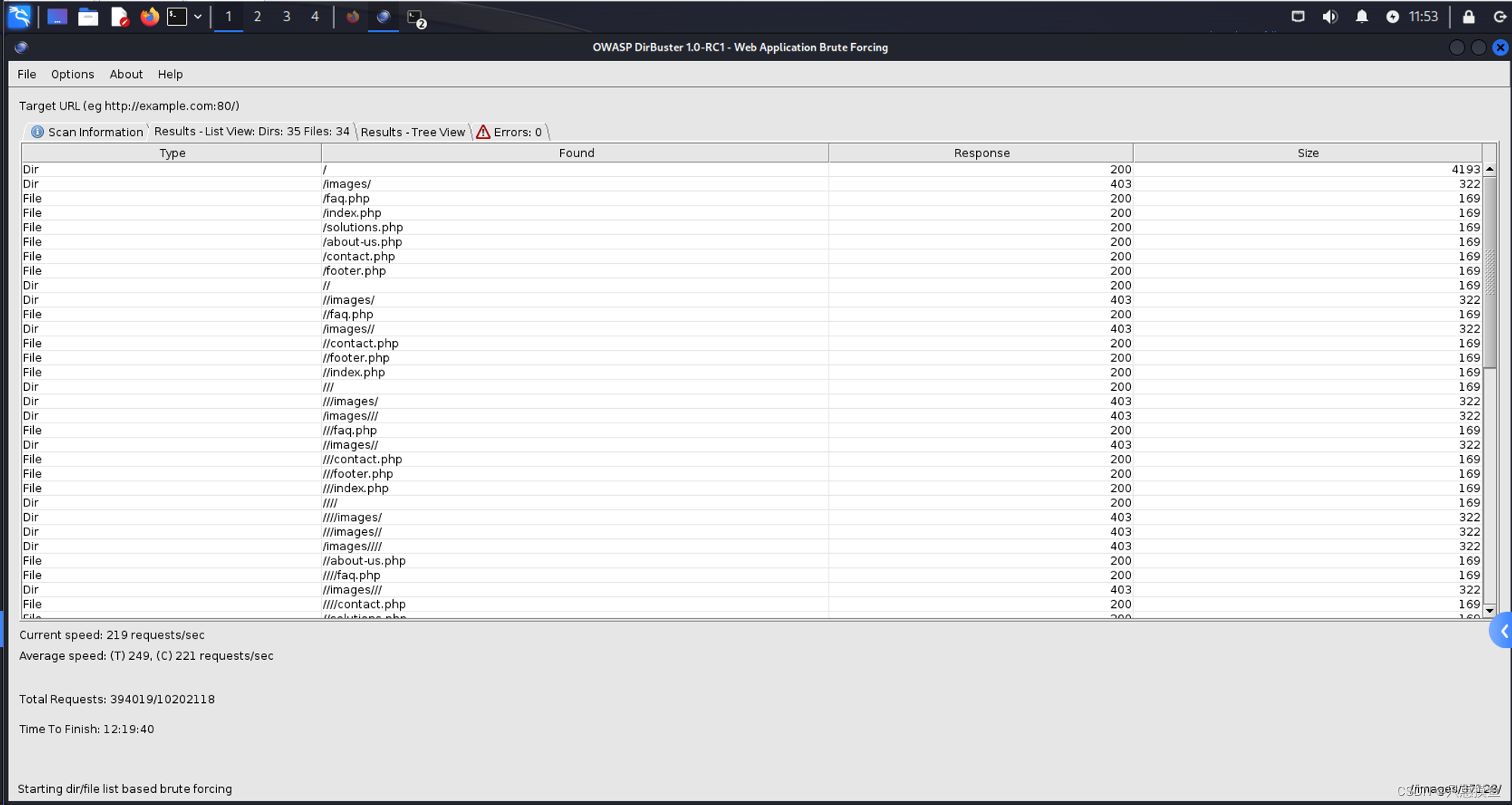Image resolution: width=1512 pixels, height=805 pixels.
Task: Open the terminal emulator launcher icon
Action: 177,17
